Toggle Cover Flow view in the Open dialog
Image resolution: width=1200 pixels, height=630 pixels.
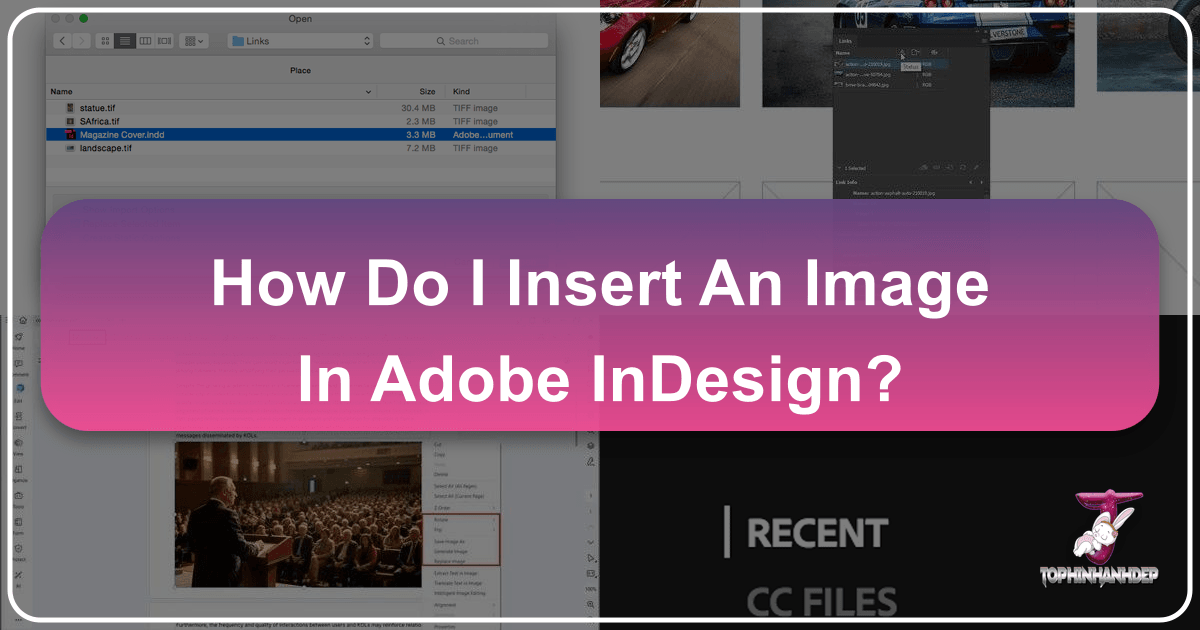164,40
